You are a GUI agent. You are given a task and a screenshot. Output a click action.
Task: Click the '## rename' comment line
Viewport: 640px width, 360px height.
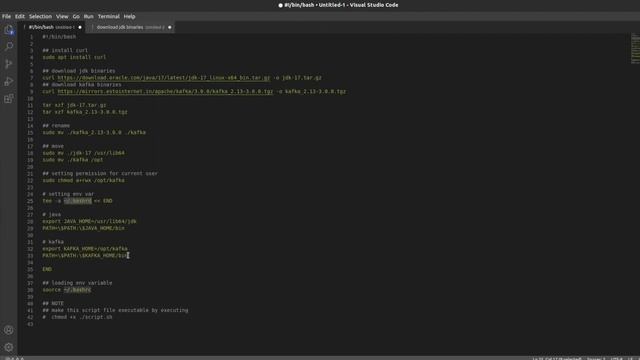point(56,125)
